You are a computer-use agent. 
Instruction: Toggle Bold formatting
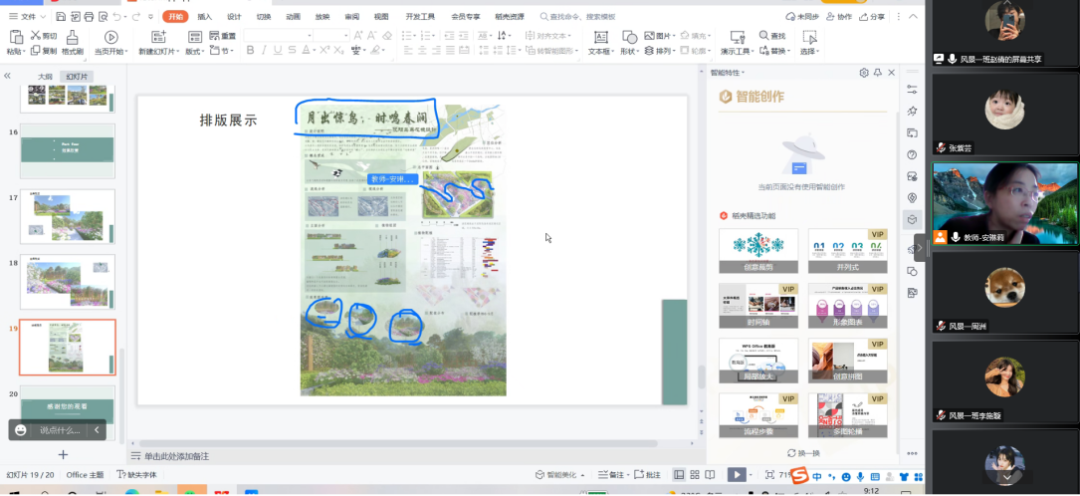click(251, 50)
